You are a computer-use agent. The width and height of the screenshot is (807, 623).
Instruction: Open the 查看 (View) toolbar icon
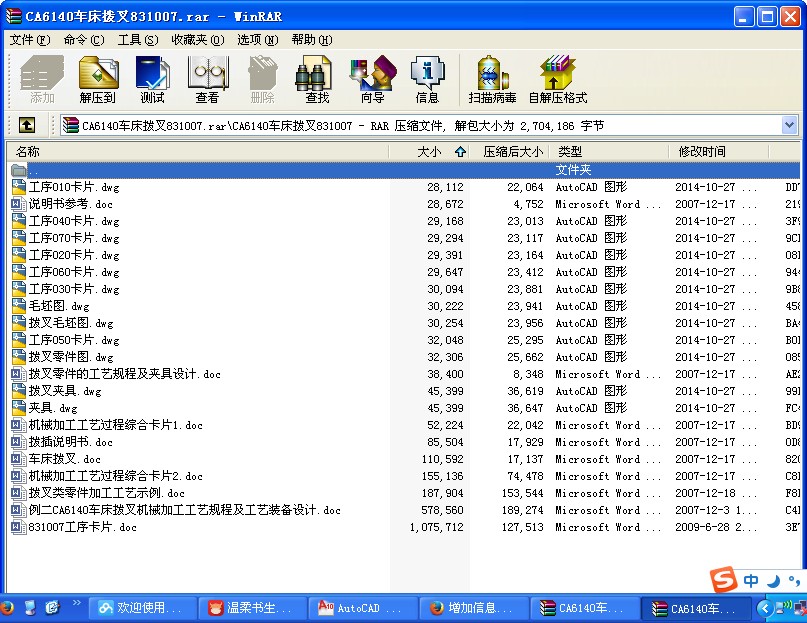[207, 79]
